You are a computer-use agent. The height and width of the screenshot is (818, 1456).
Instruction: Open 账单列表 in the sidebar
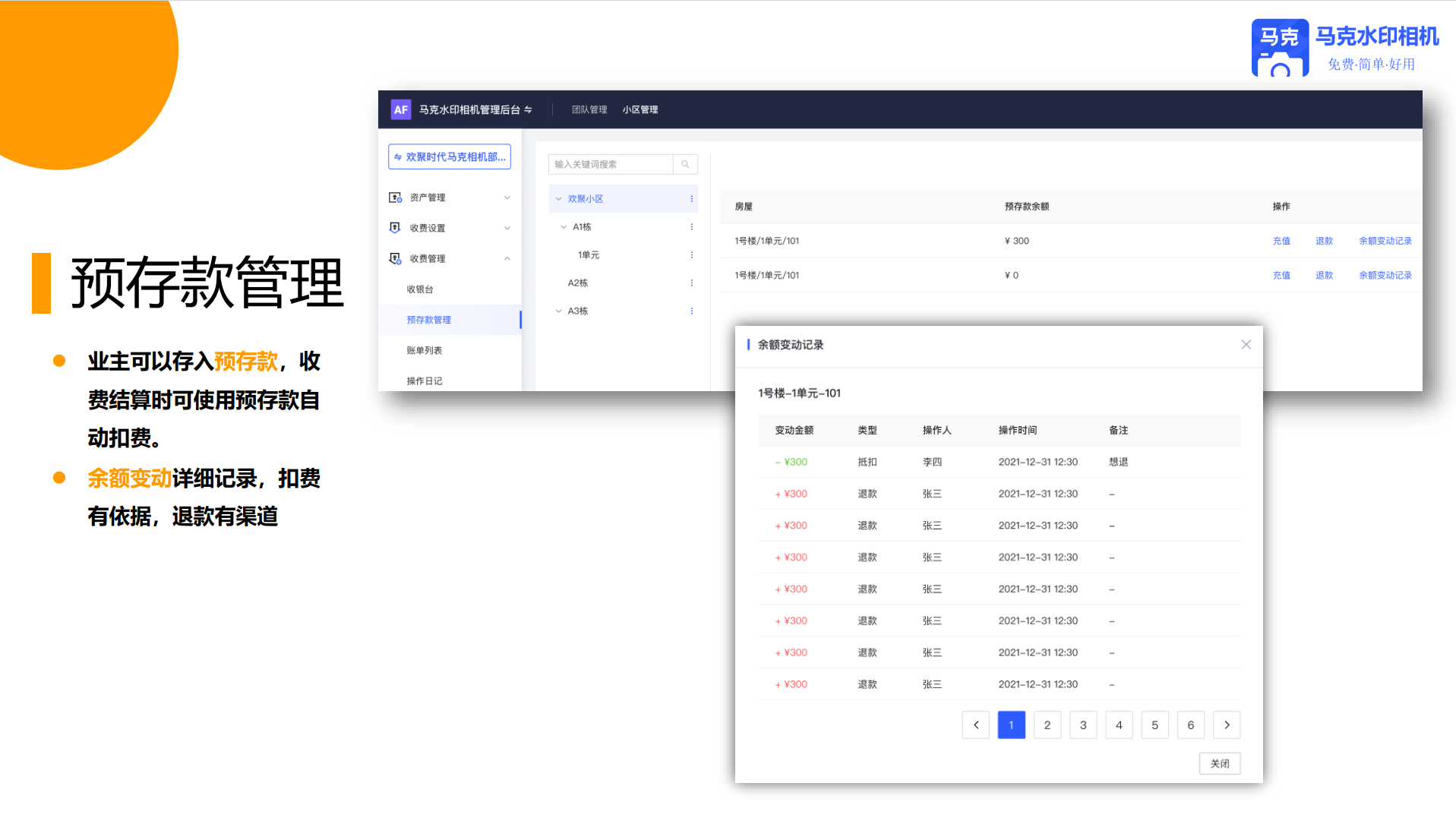pyautogui.click(x=424, y=351)
